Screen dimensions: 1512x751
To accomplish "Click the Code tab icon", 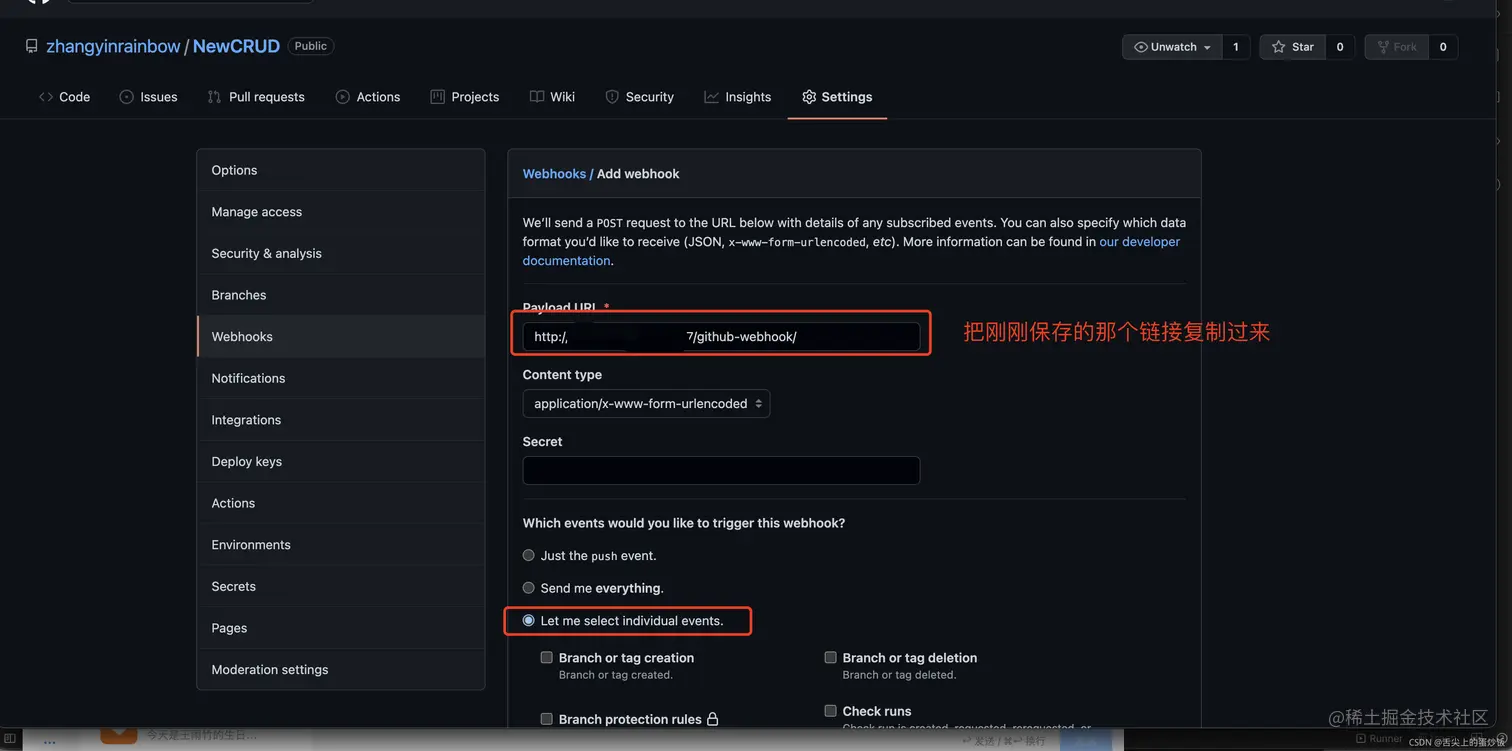I will coord(46,97).
